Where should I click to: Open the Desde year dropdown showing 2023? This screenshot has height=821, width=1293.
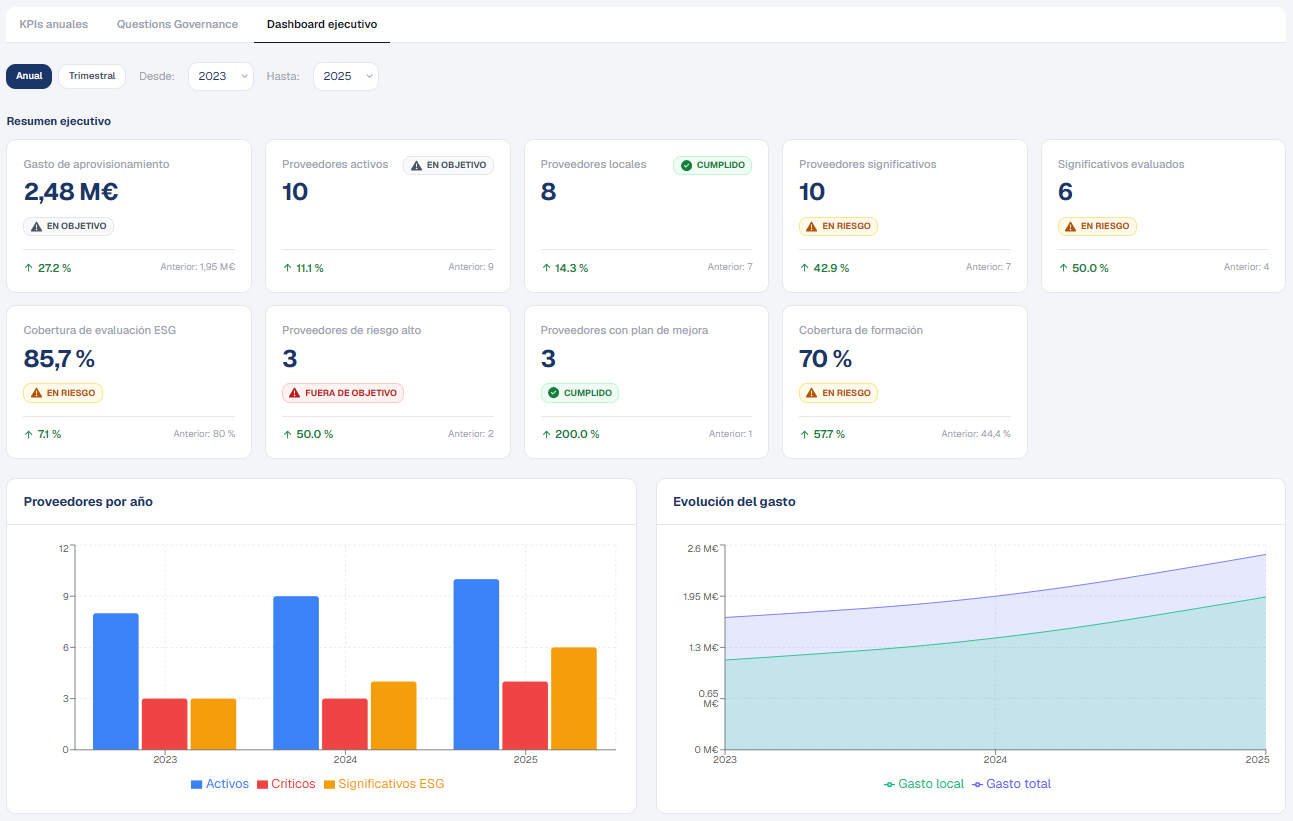point(221,76)
